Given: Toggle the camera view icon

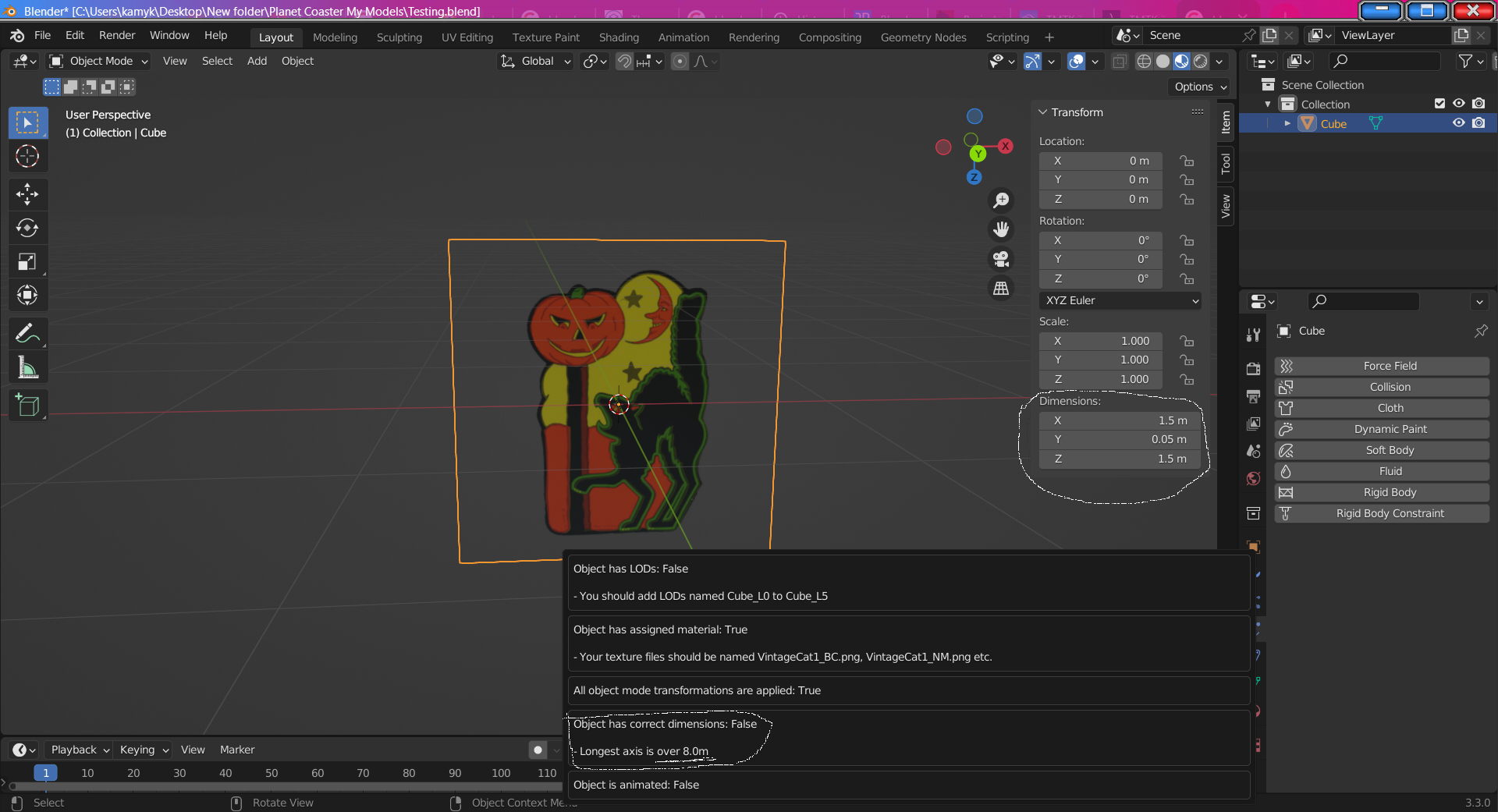Looking at the screenshot, I should [x=1001, y=259].
